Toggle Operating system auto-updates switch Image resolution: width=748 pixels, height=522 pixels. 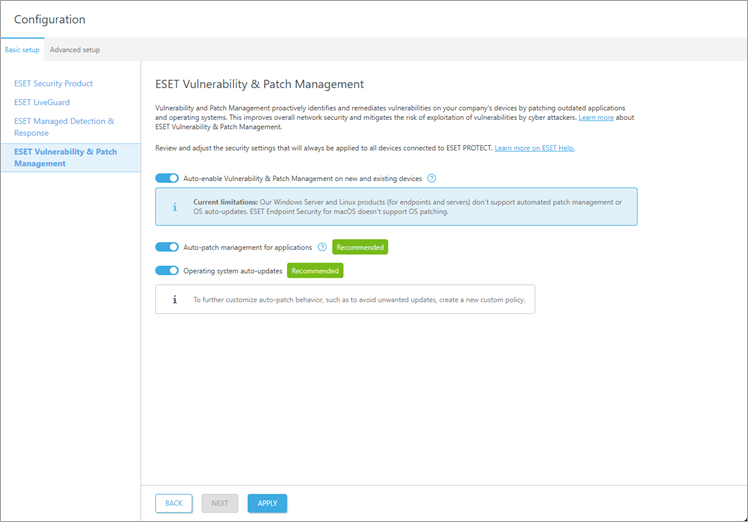tap(167, 271)
